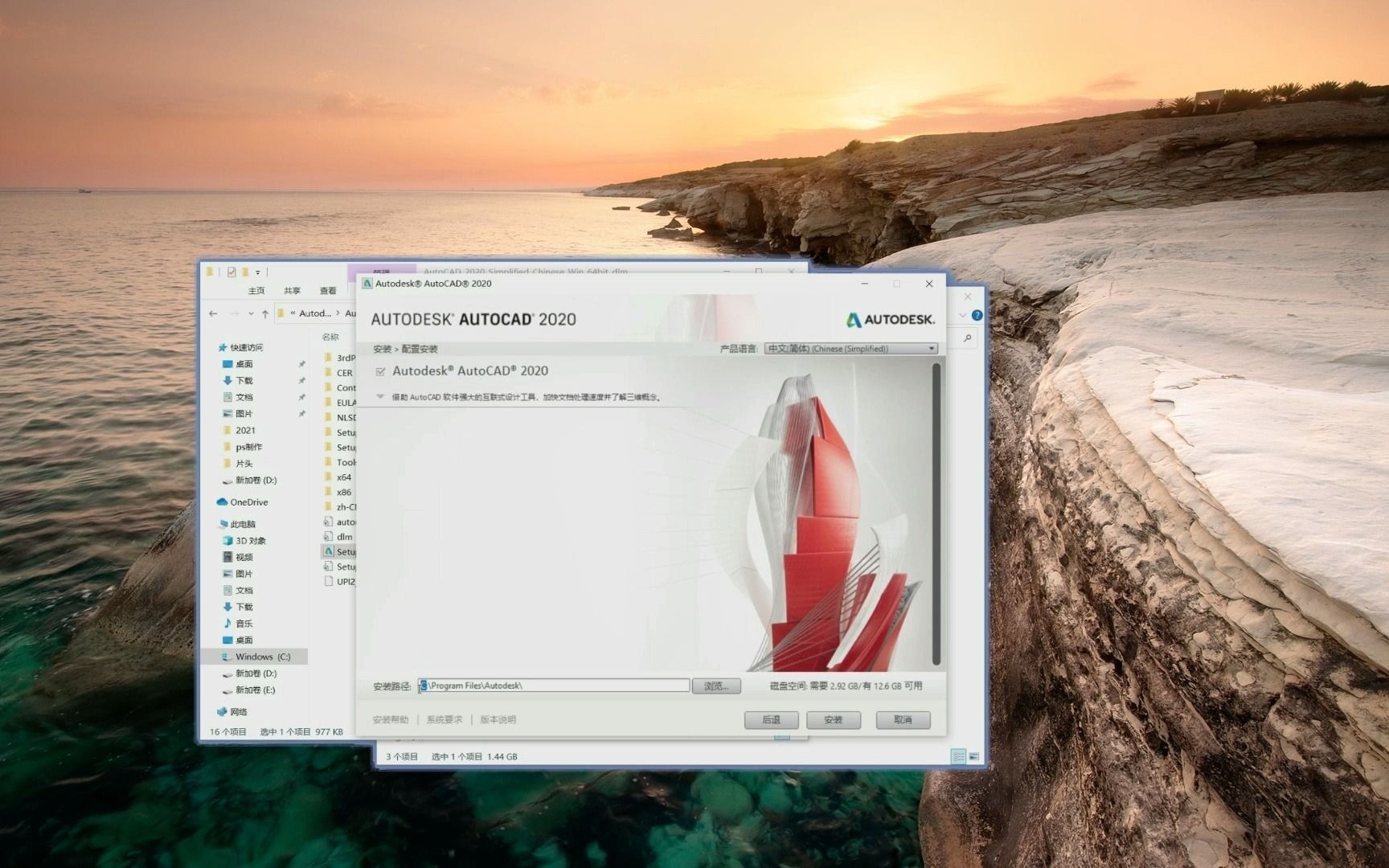
Task: Click the 后退 back button
Action: coord(771,719)
